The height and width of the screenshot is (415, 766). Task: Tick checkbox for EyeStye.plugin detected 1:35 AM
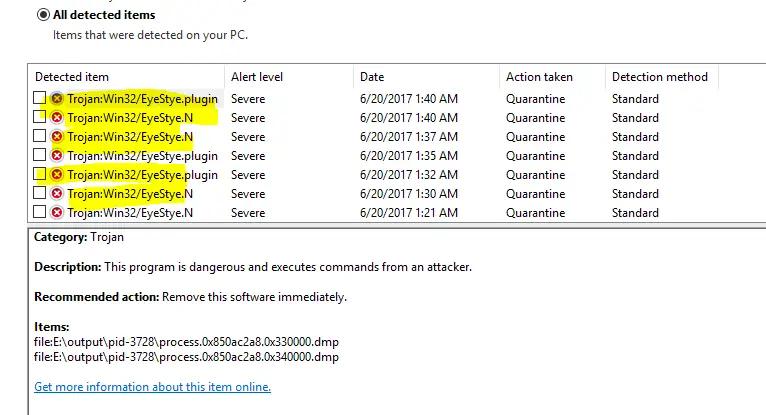pos(40,155)
